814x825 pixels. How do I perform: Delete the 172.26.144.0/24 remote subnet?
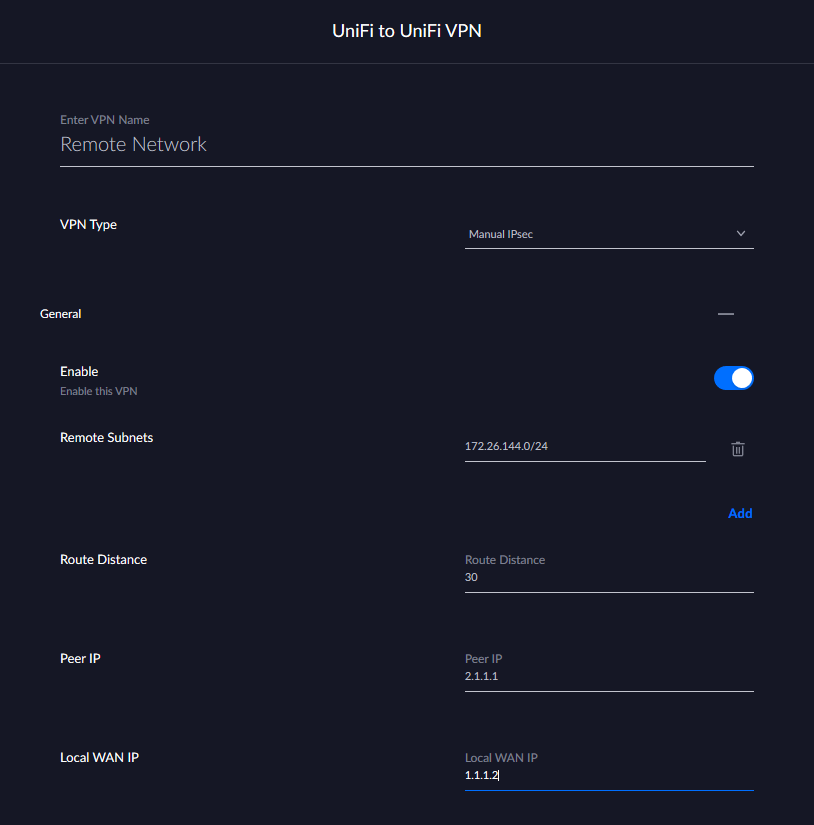738,449
